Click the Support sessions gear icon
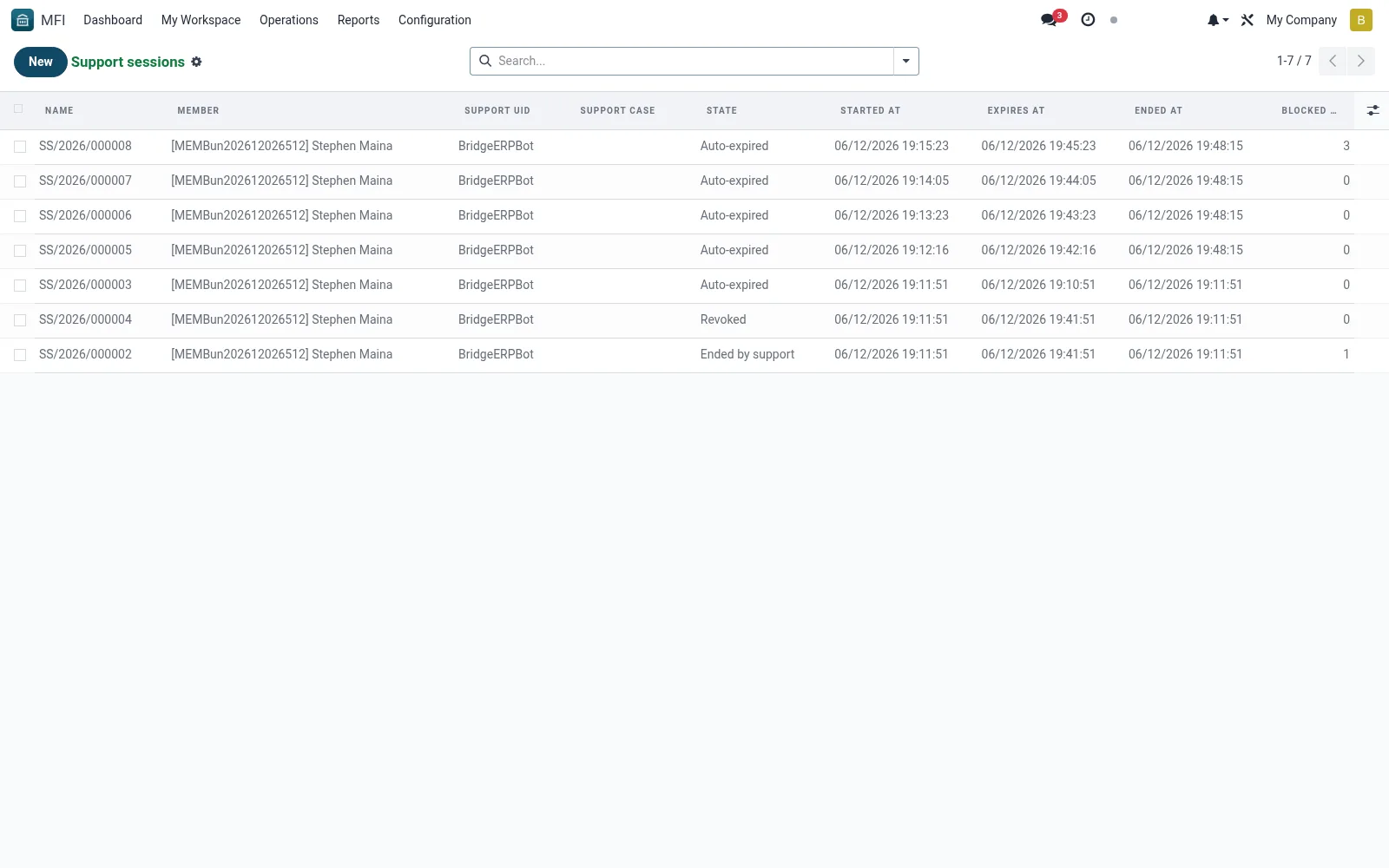The height and width of the screenshot is (868, 1389). click(x=196, y=62)
